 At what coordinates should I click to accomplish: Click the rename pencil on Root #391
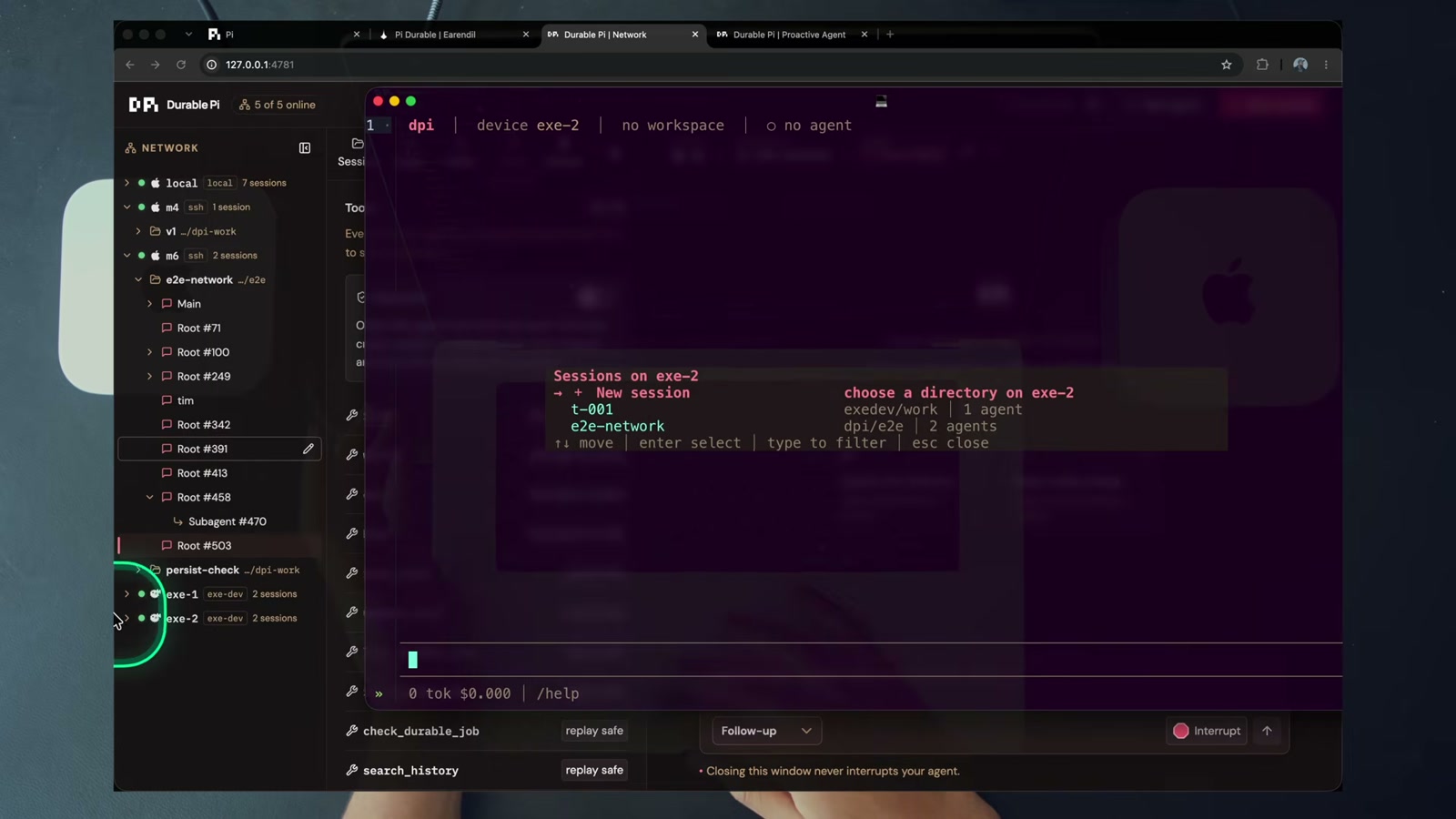coord(308,449)
